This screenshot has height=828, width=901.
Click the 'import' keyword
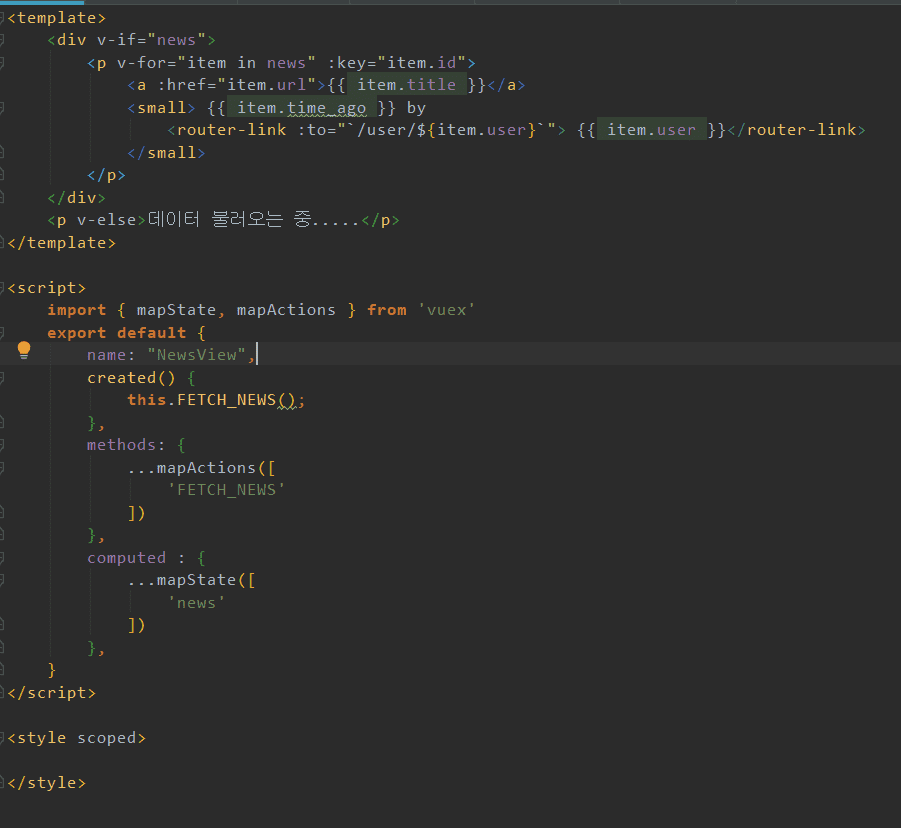click(x=76, y=310)
